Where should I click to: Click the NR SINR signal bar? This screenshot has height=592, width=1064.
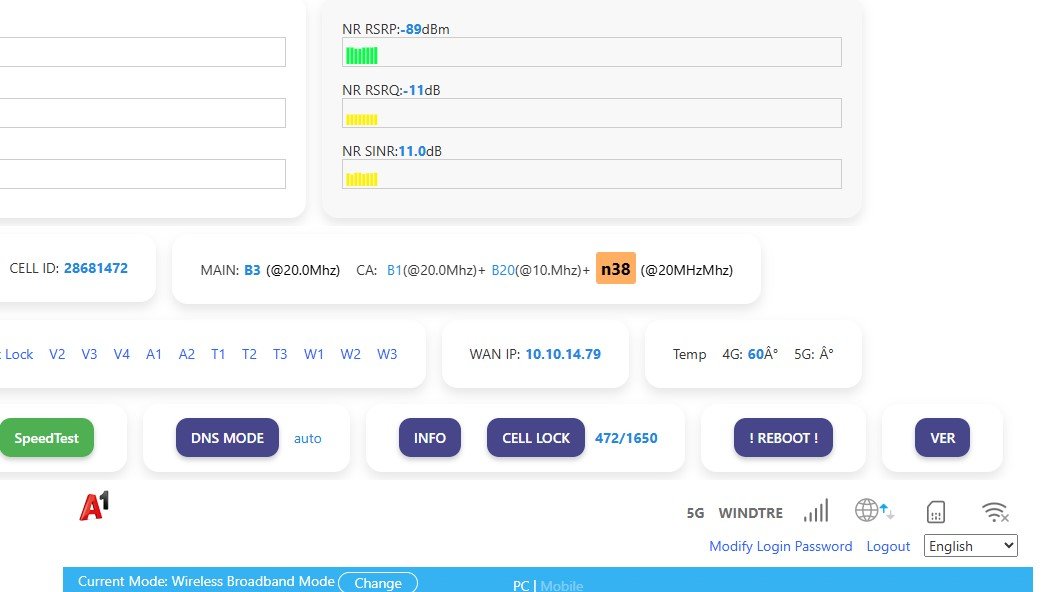[x=592, y=174]
